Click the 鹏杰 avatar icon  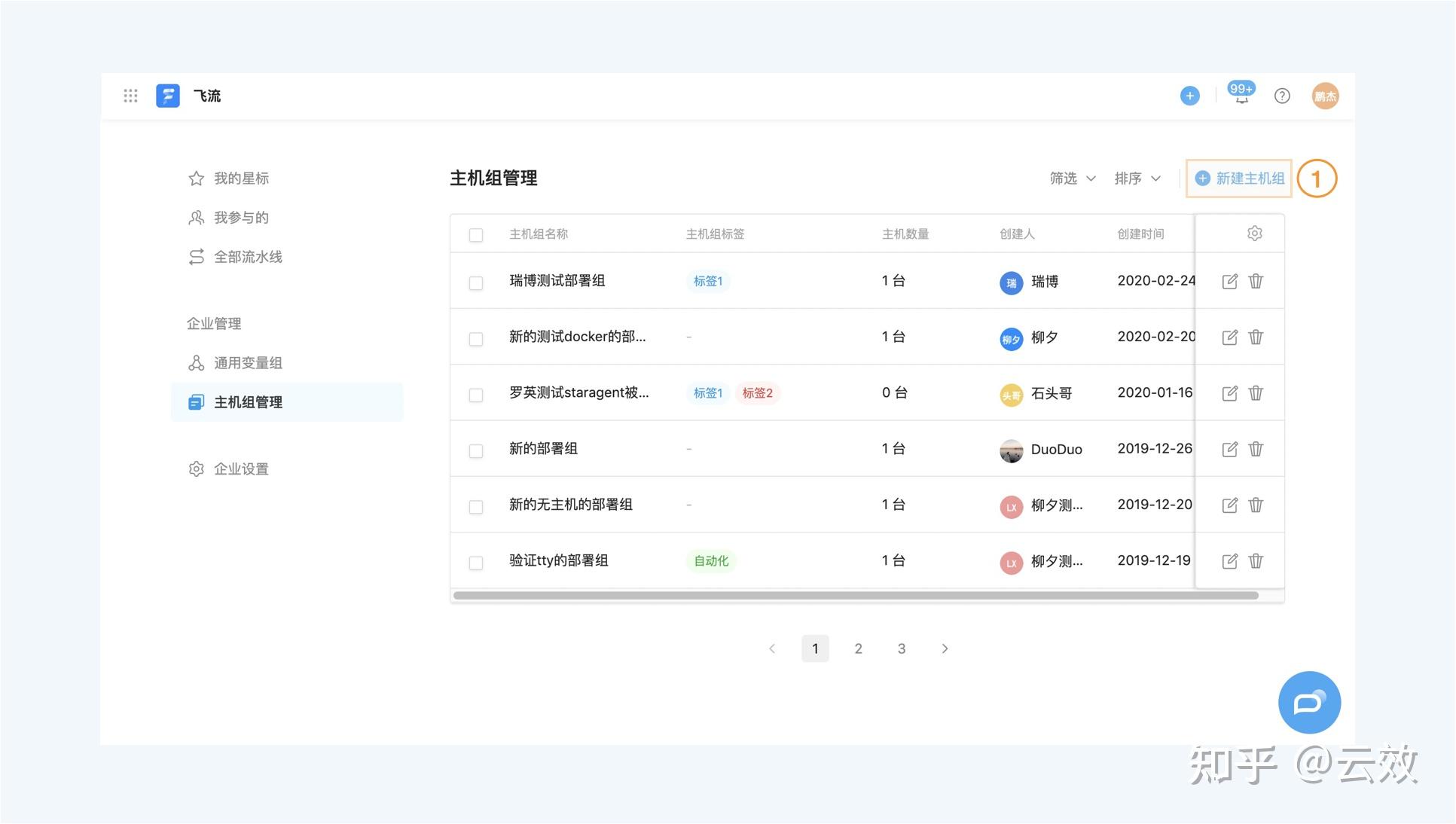[1324, 95]
